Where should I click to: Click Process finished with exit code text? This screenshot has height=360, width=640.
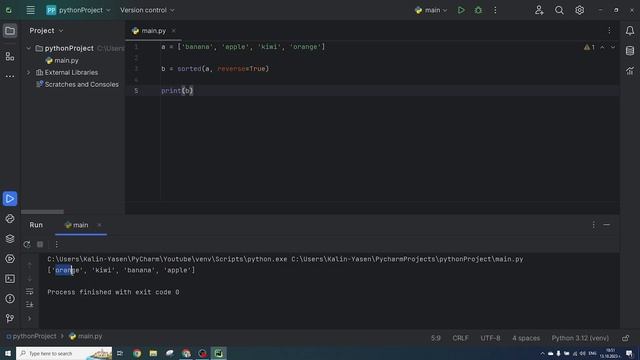click(113, 292)
